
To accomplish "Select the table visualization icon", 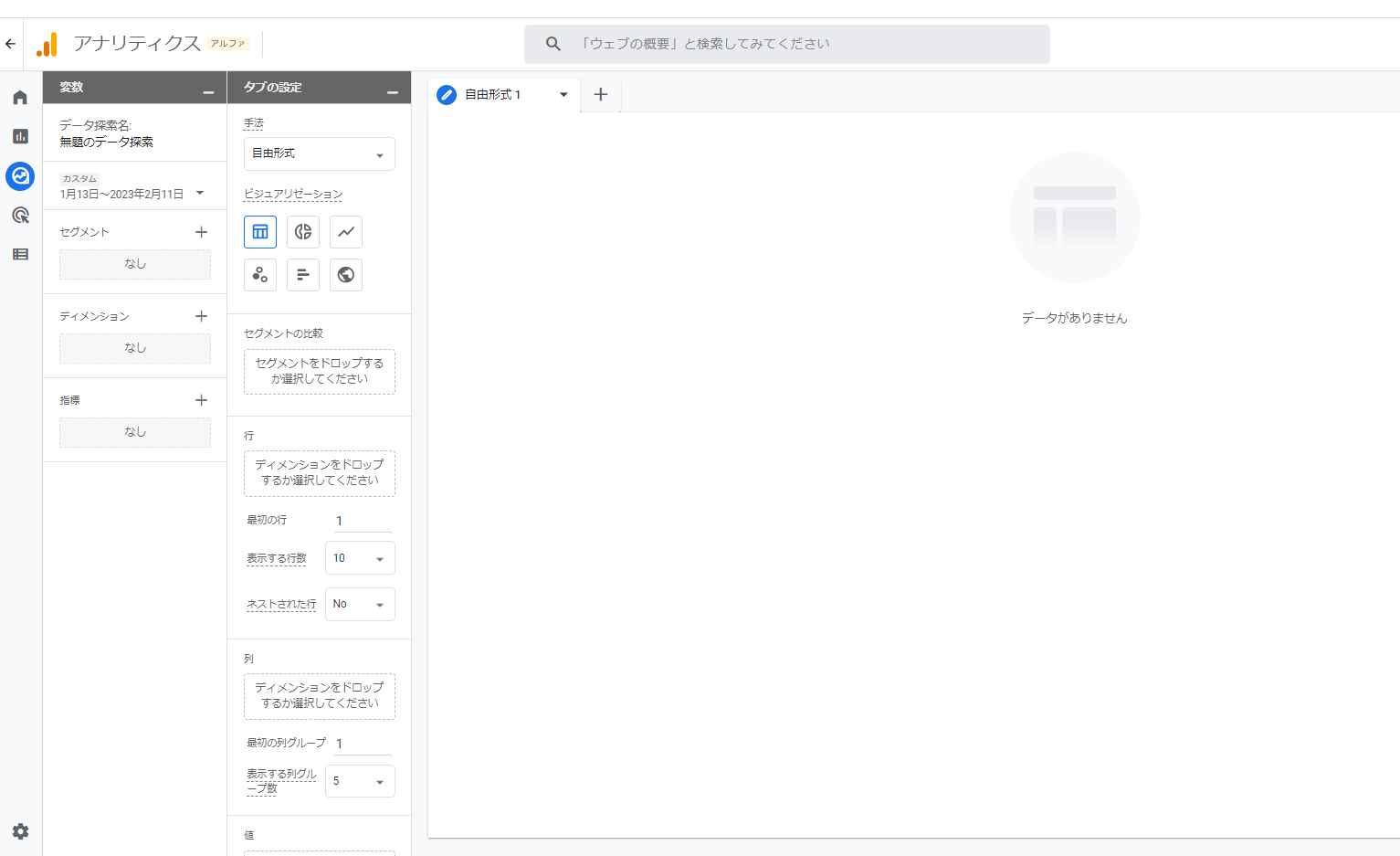I will click(260, 232).
